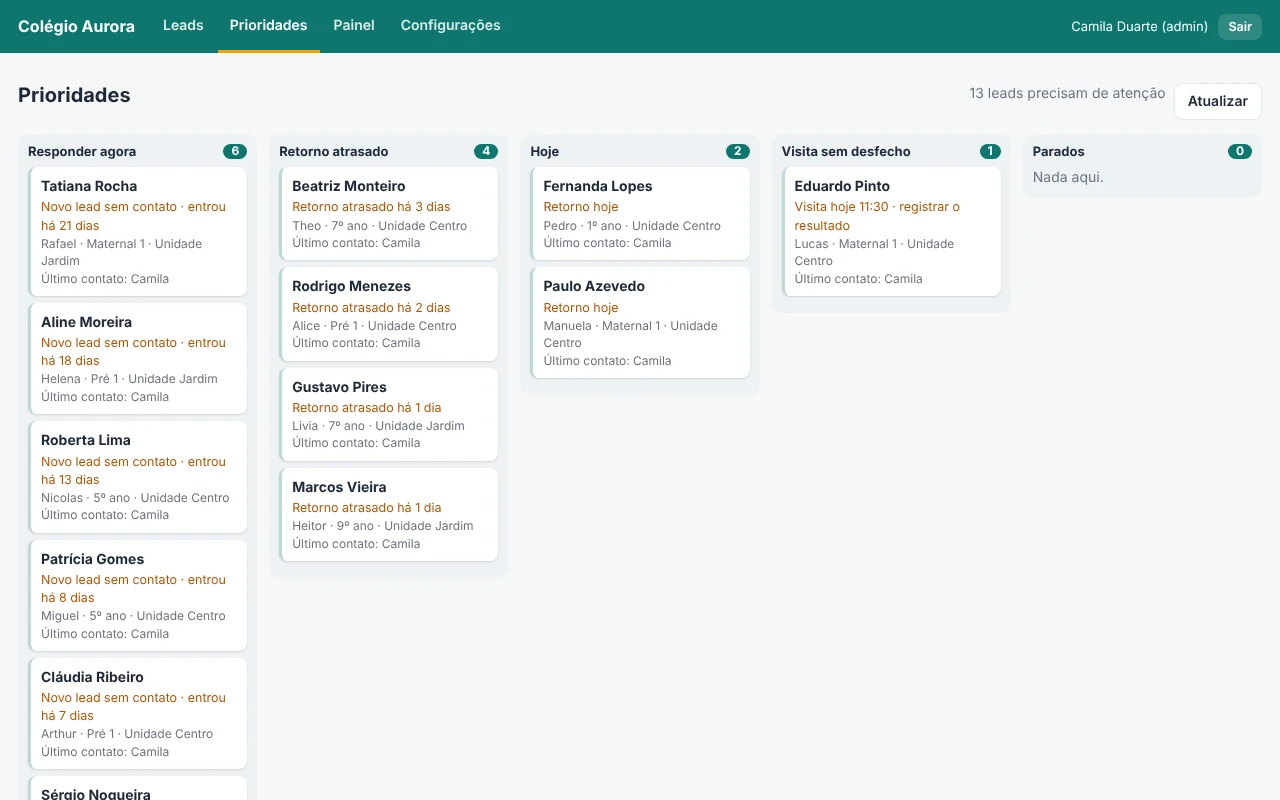Go to the Configurações tab

[x=450, y=26]
